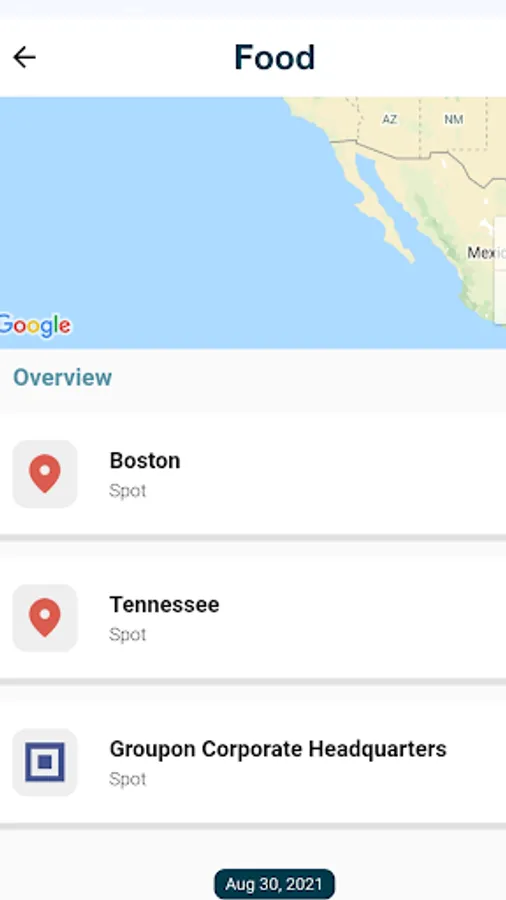Go back using the arrow icon
The width and height of the screenshot is (506, 900).
[24, 57]
